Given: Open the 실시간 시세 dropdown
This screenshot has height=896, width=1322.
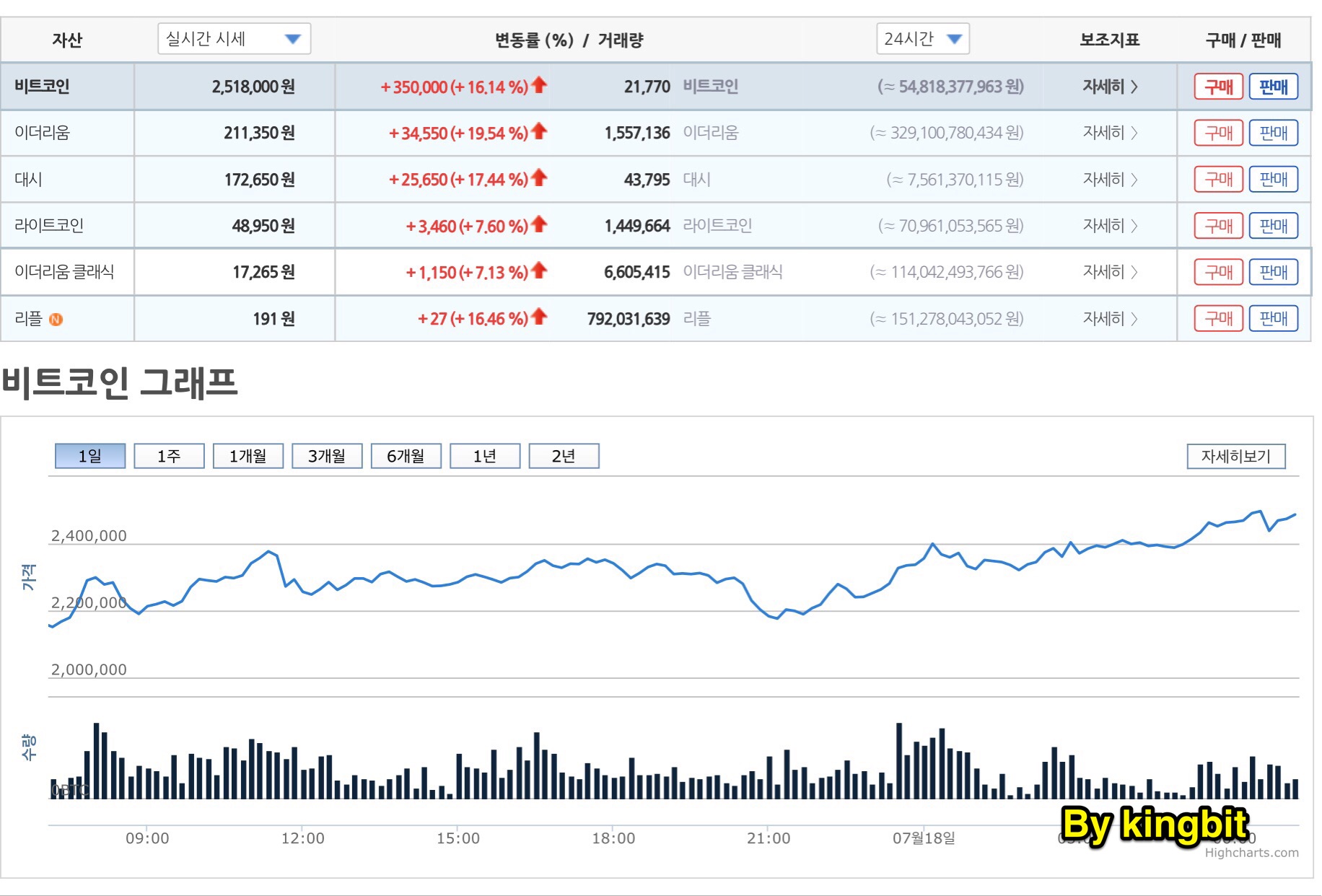Looking at the screenshot, I should coord(234,39).
